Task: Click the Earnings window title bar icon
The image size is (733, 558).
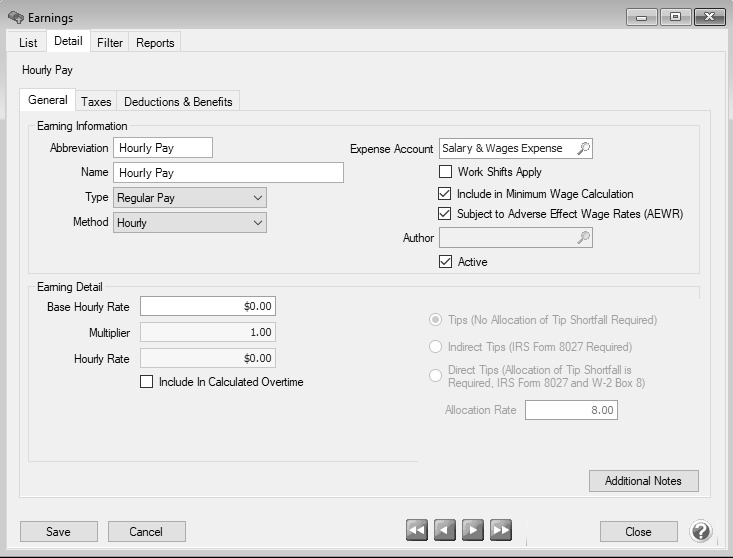Action: point(15,18)
